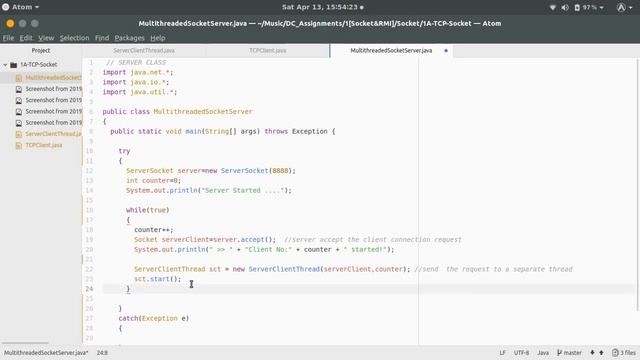Click the ServerClientThread.java file icon in tree

[x=19, y=134]
